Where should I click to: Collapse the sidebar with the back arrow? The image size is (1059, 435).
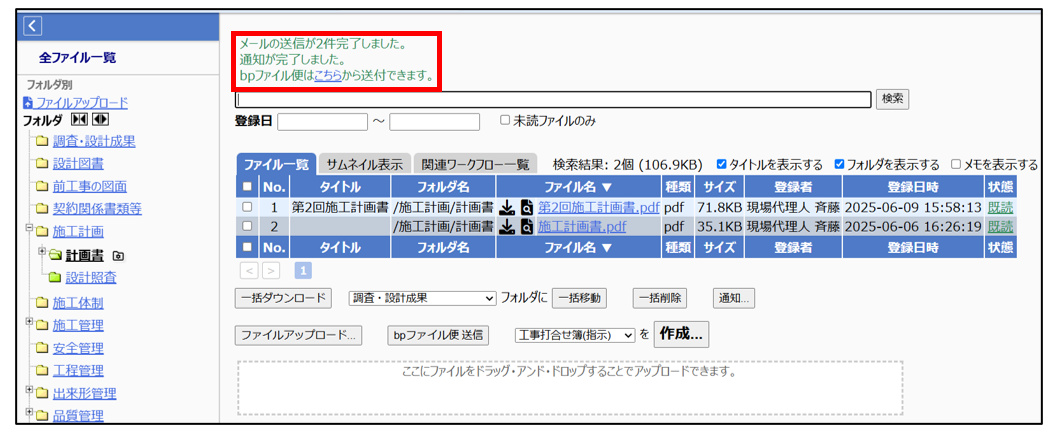33,26
